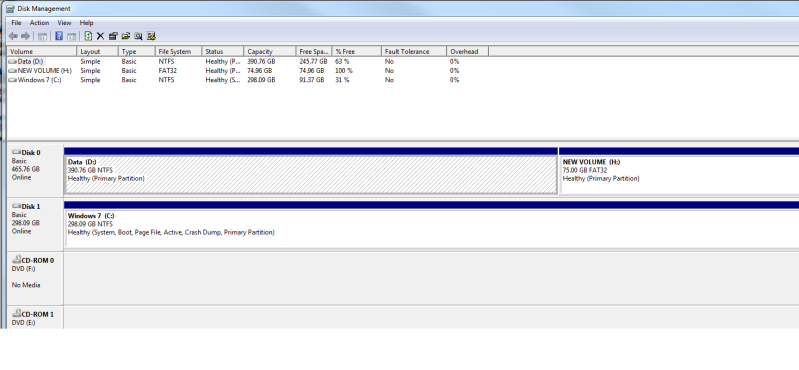Click drive icon next to Data (D:) in list
The image size is (799, 370).
12,61
